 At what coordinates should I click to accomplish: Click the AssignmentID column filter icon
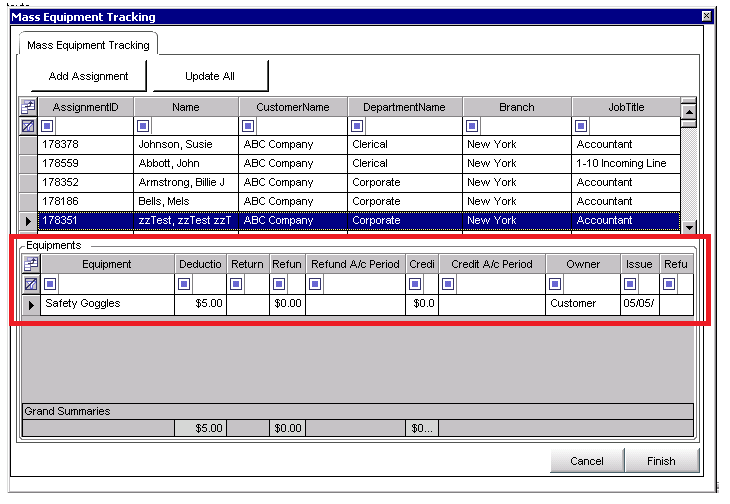pos(47,126)
